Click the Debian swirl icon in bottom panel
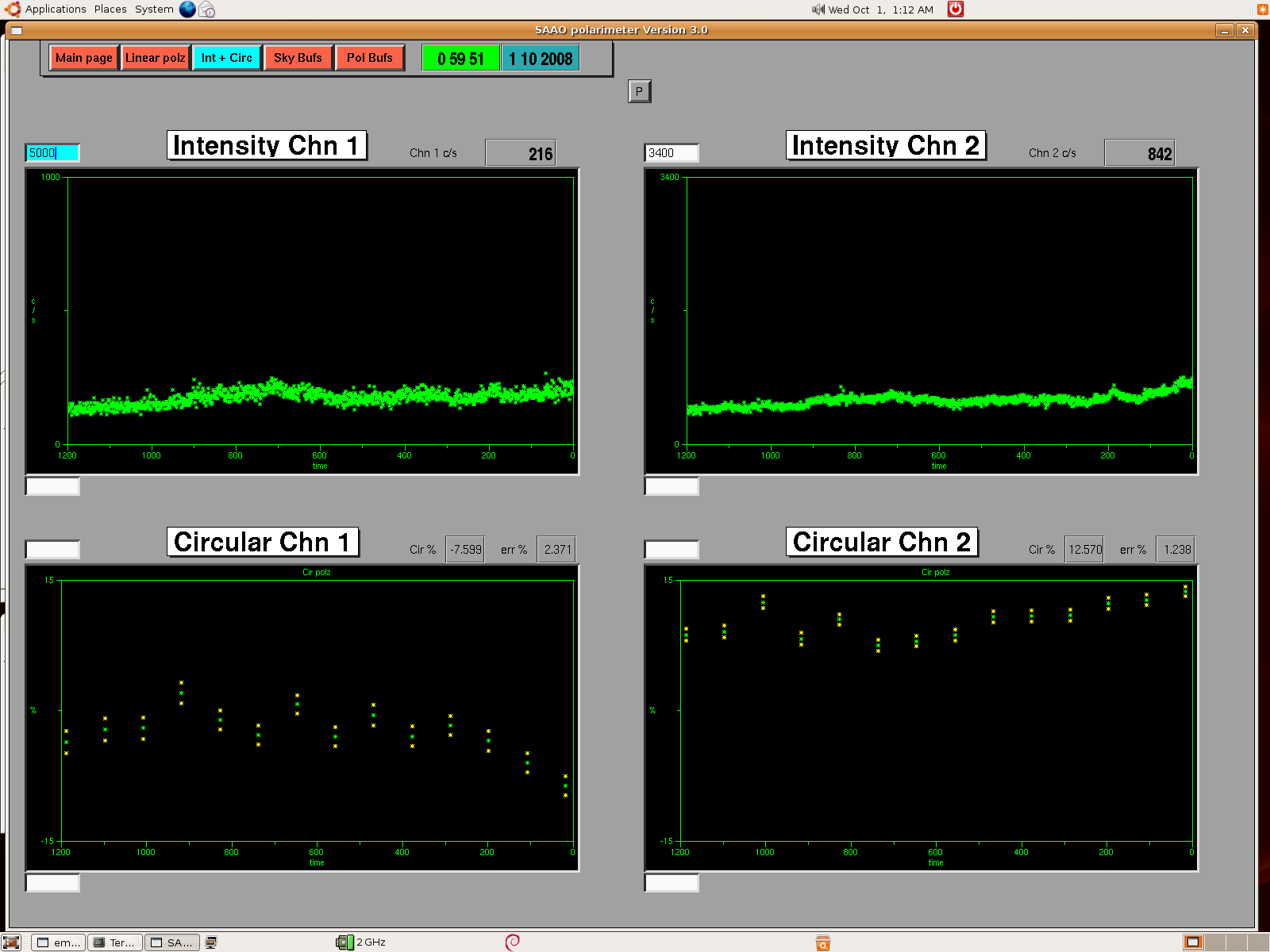 pos(513,942)
